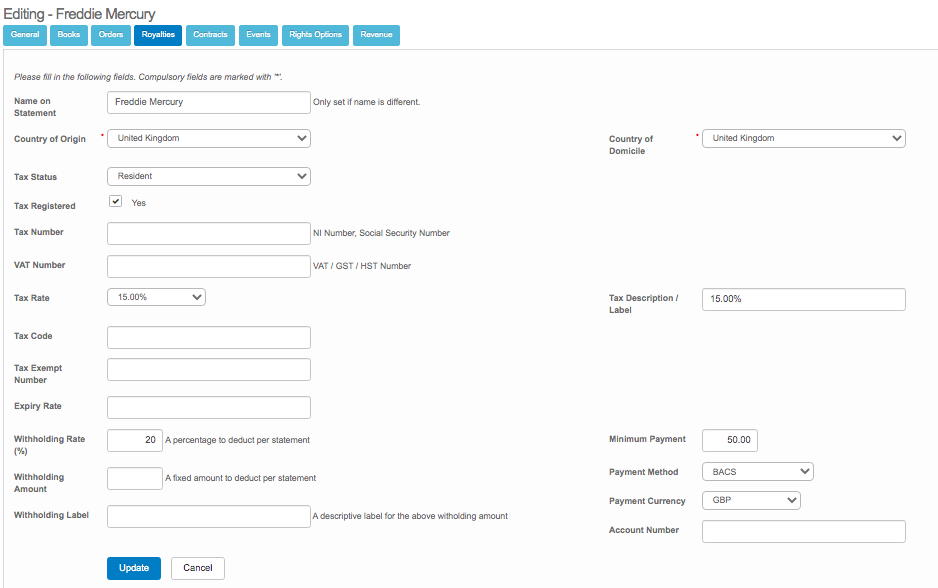This screenshot has width=938, height=588.
Task: Click 'A percentage to deduct per statement' text
Action: click(x=237, y=440)
